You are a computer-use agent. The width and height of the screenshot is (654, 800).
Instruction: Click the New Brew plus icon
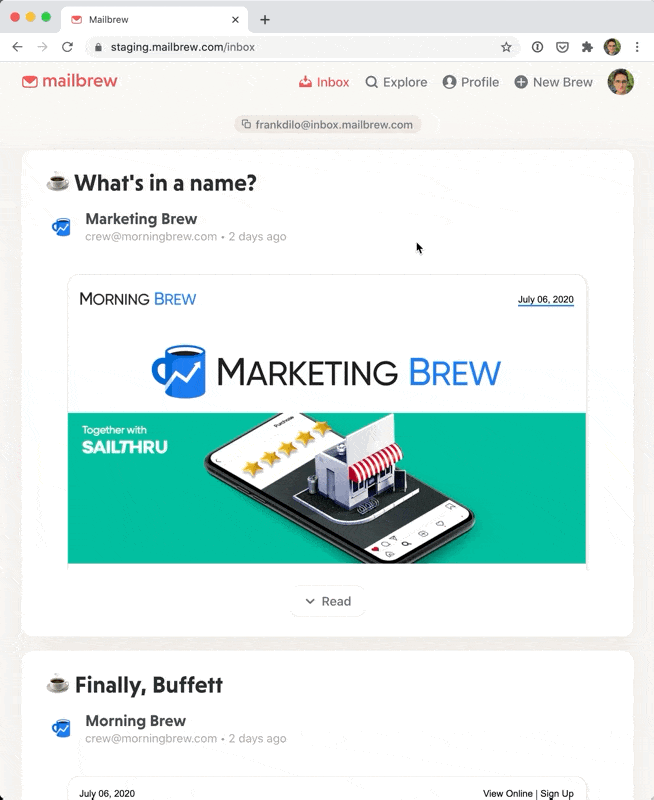(x=521, y=82)
